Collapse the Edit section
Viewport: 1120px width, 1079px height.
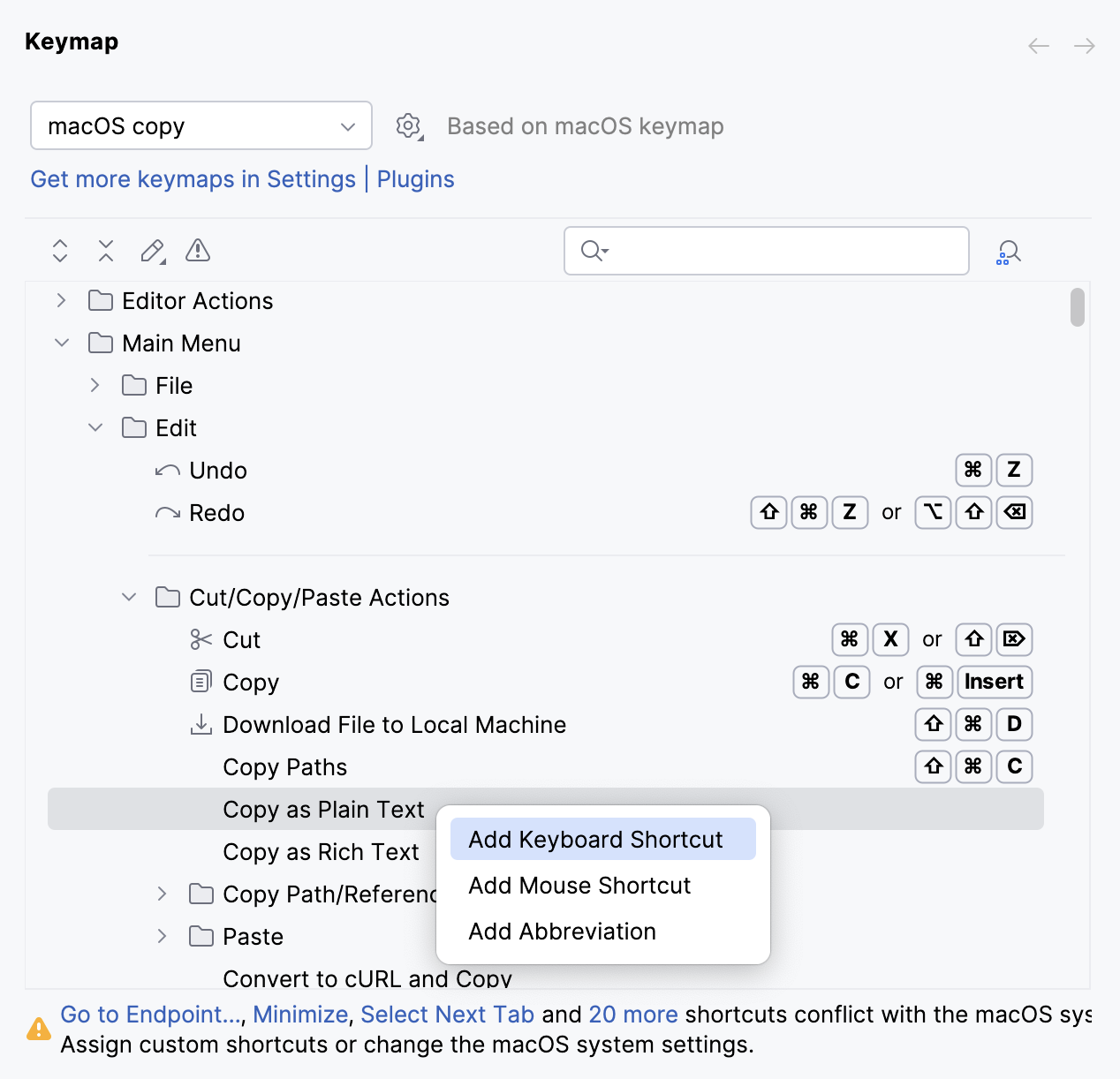[x=95, y=427]
